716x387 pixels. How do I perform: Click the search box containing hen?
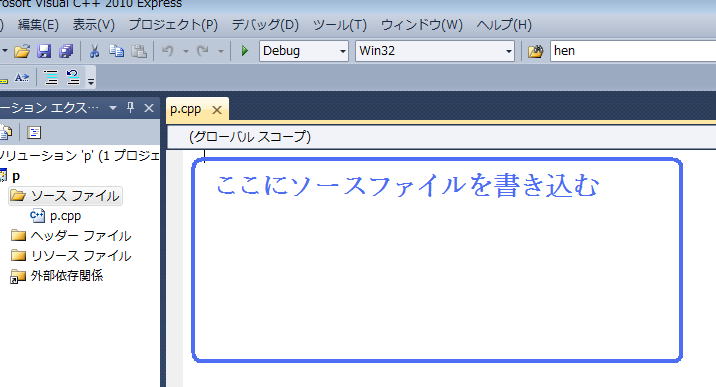(633, 51)
